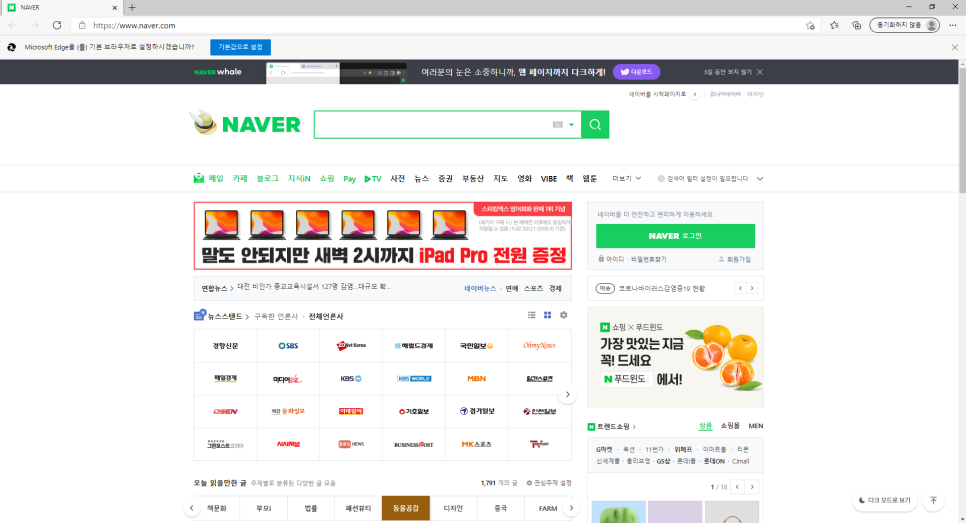This screenshot has height=523, width=966.
Task: Expand the search autocomplete dropdown arrow
Action: pyautogui.click(x=572, y=125)
